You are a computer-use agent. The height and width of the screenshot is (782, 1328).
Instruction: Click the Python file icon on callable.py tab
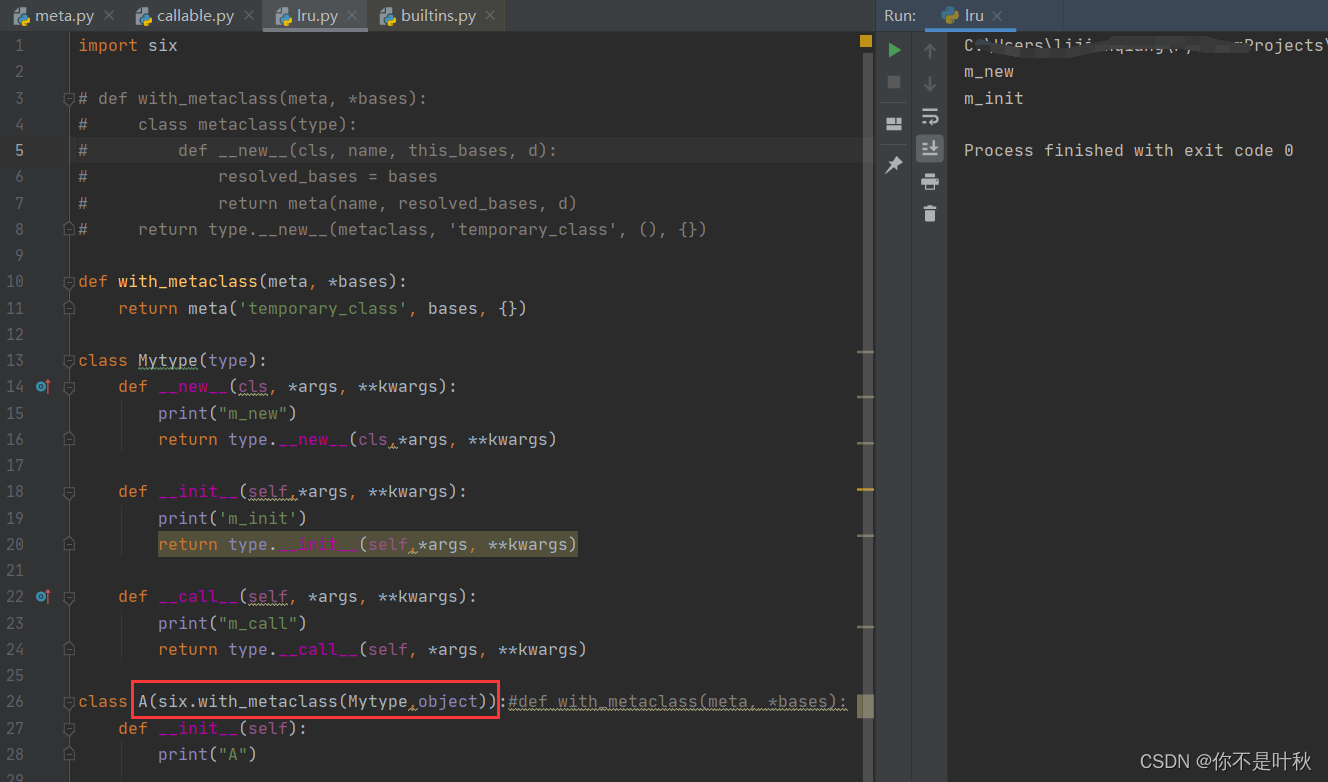coord(143,16)
